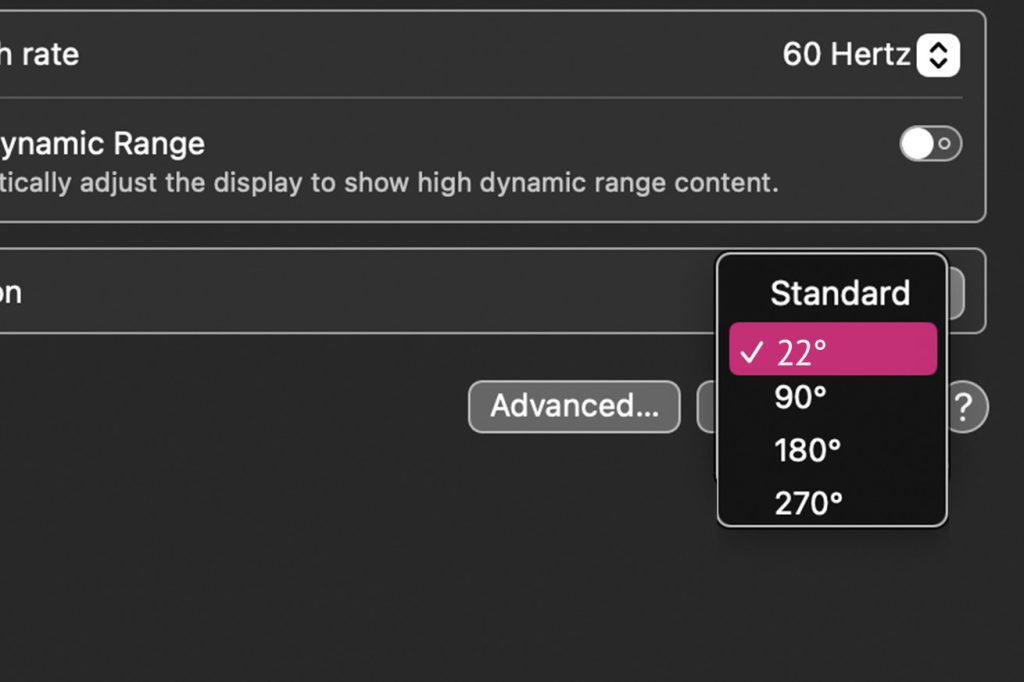Click the Dynamic Range heading text
1024x682 pixels.
click(102, 144)
